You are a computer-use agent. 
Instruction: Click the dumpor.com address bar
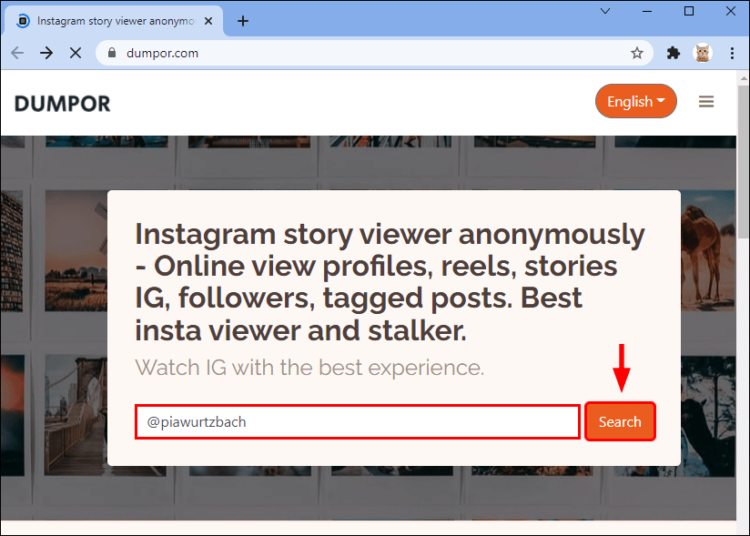[375, 53]
